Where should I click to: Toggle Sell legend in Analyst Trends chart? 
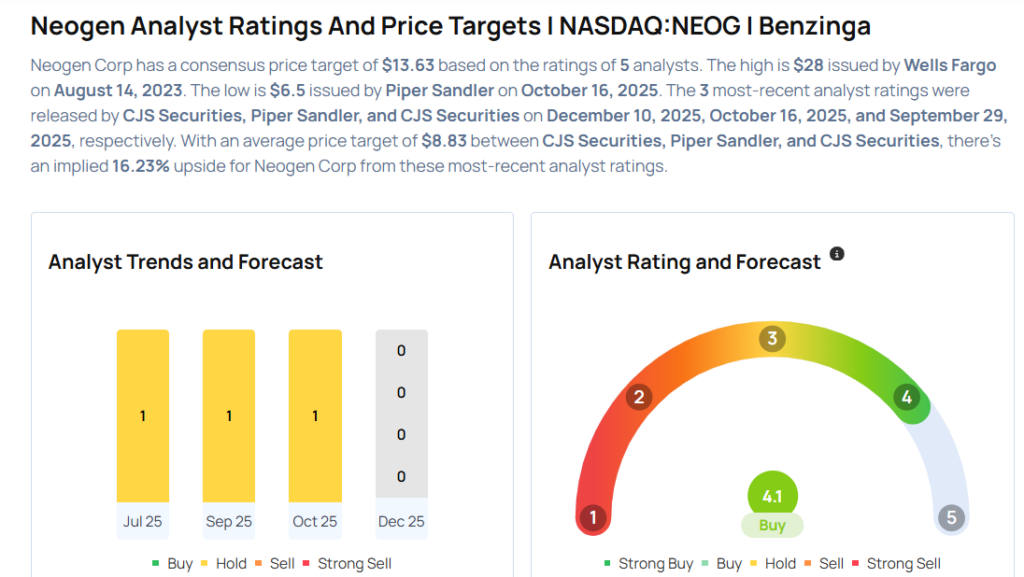point(274,564)
